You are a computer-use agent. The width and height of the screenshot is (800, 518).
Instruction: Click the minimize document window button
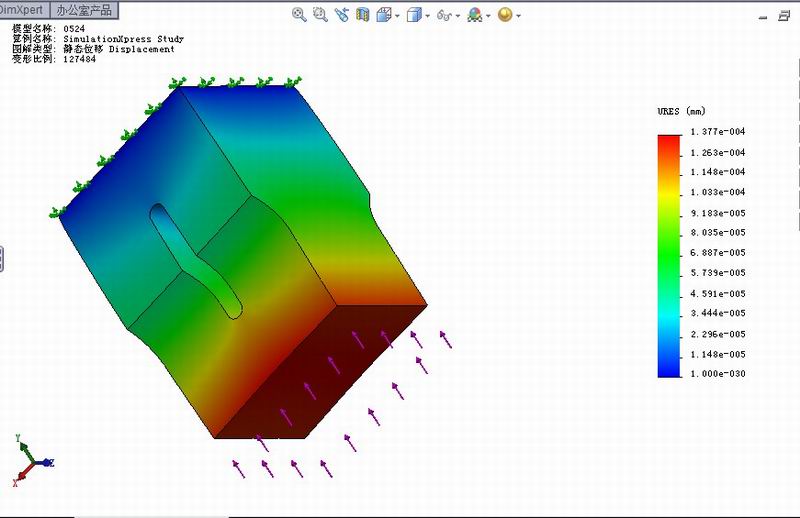[x=764, y=16]
